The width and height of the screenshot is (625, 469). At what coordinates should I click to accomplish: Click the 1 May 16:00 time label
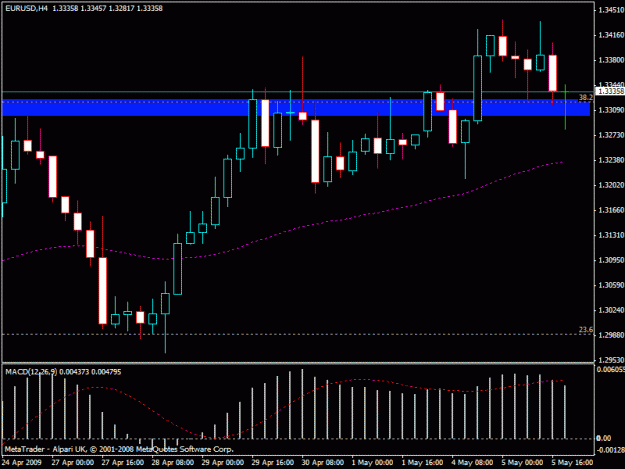[x=422, y=463]
